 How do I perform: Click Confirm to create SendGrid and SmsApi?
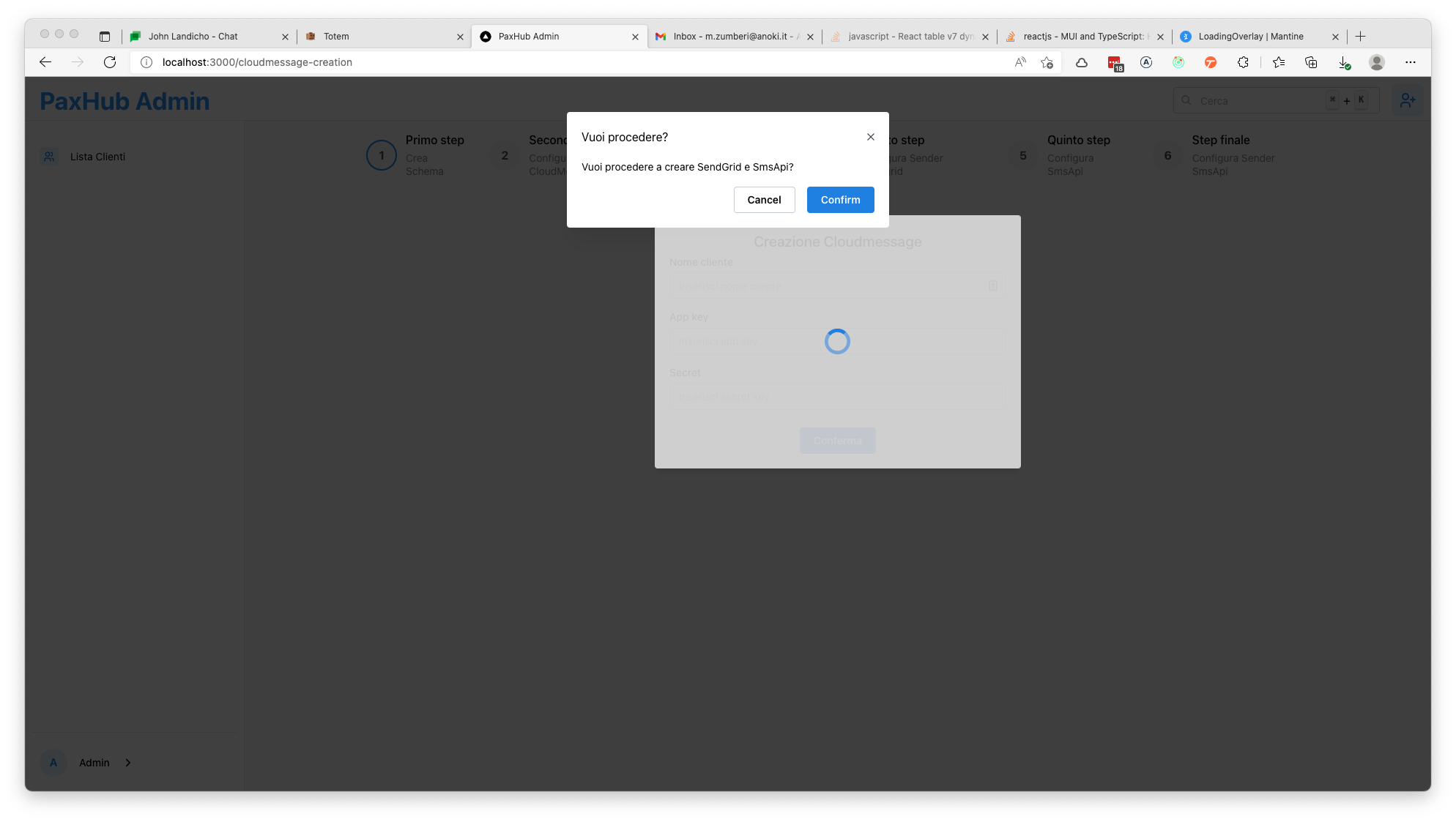(x=840, y=199)
